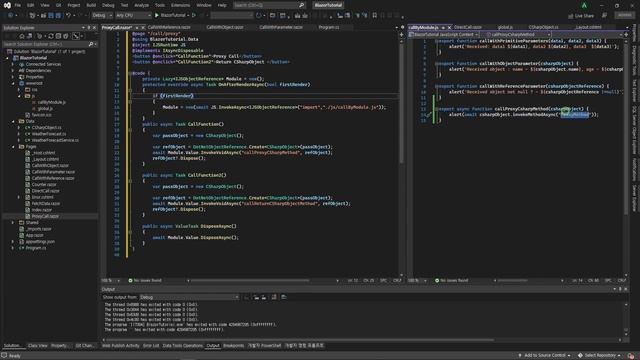
Task: Click the user account avatar icon
Action: [584, 5]
